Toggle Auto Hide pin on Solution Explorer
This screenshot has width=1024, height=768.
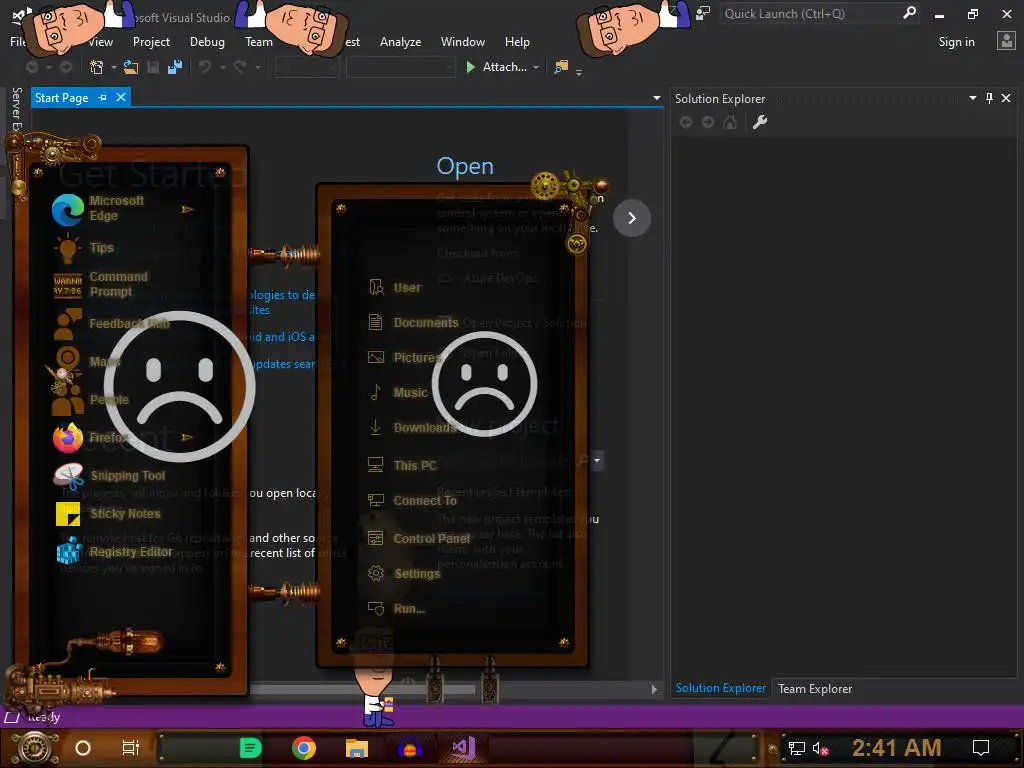[989, 98]
